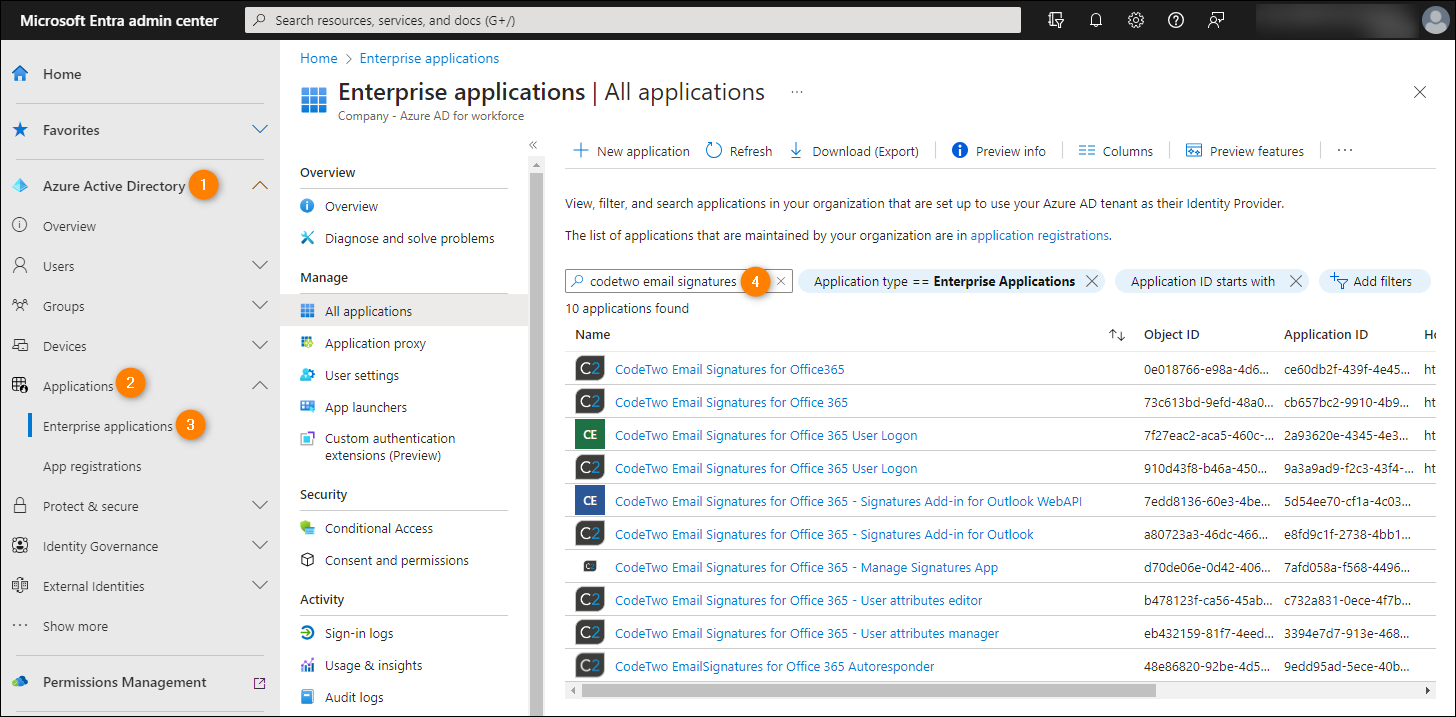
Task: Click the Preview info icon
Action: 960,151
